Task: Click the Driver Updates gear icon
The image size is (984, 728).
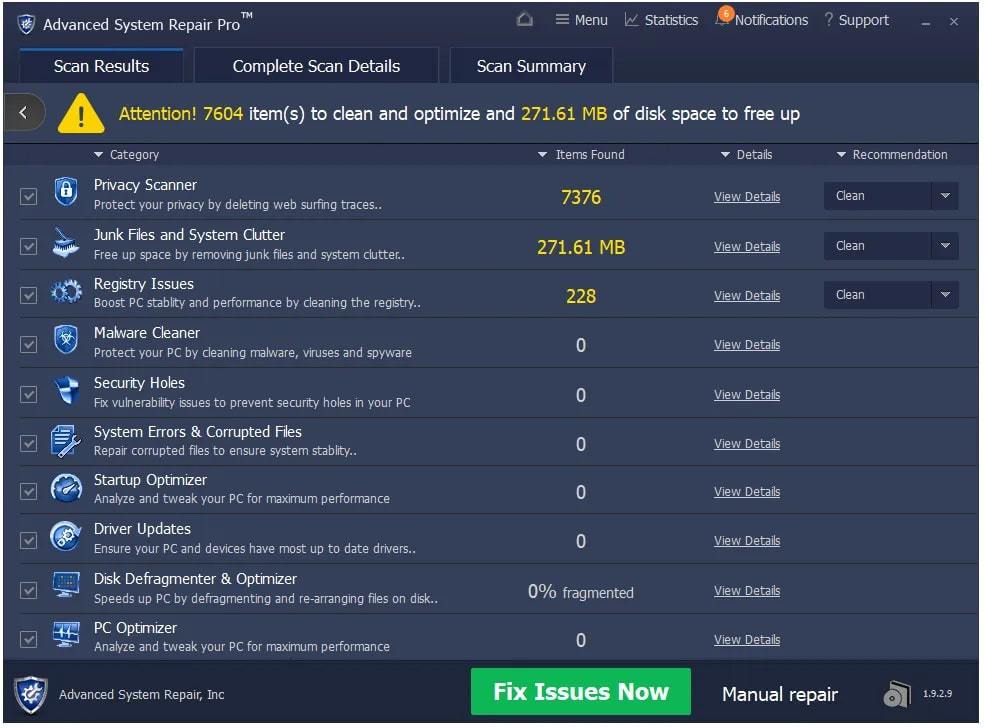Action: 66,537
